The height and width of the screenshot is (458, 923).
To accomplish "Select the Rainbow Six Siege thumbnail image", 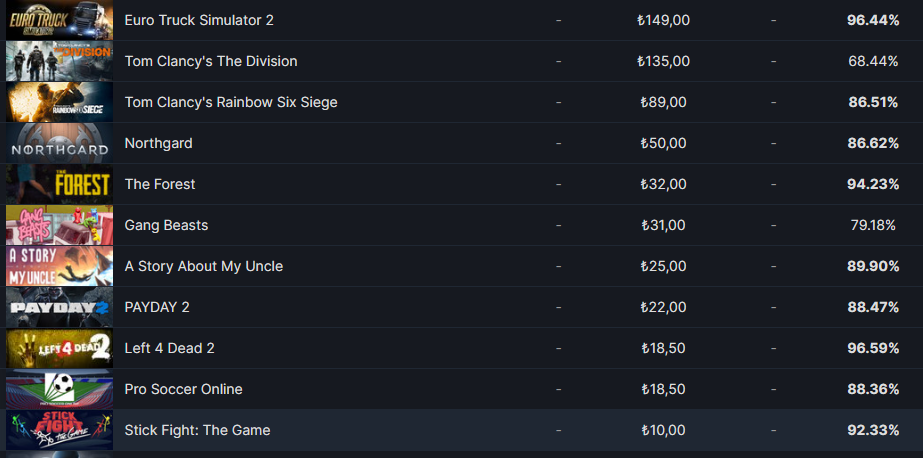I will tap(59, 102).
